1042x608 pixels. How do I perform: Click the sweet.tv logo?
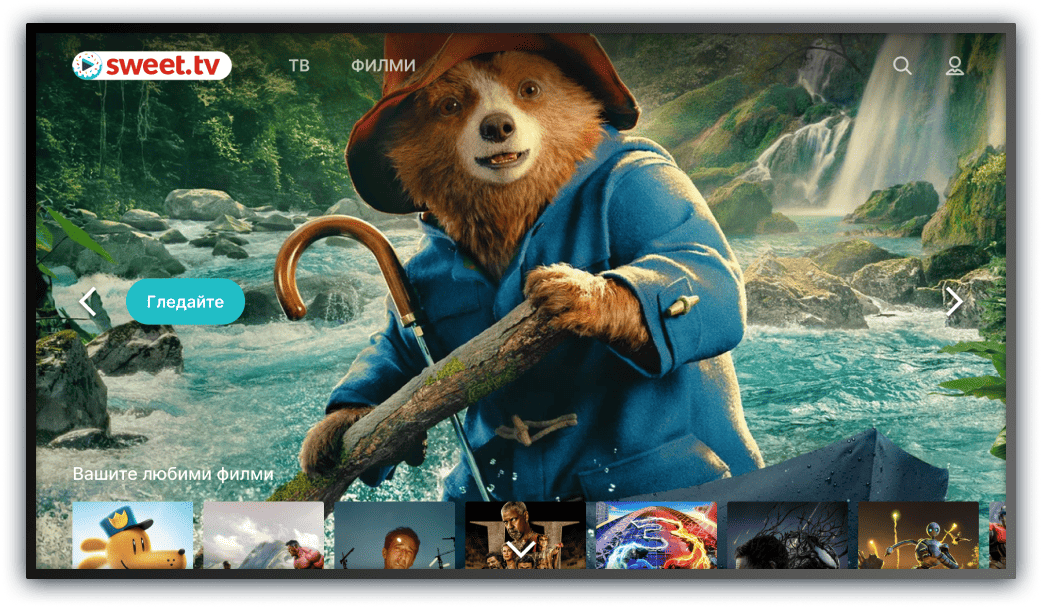152,66
